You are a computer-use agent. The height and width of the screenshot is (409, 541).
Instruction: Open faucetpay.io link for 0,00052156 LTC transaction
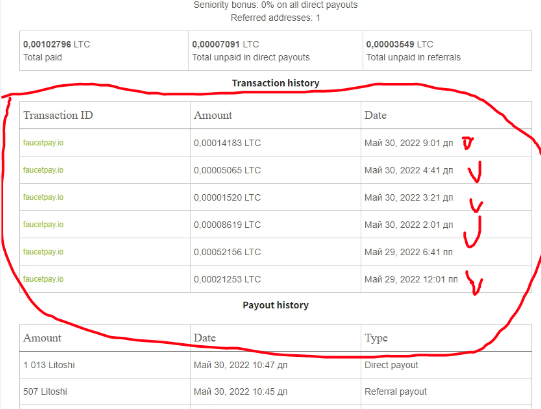tap(43, 252)
